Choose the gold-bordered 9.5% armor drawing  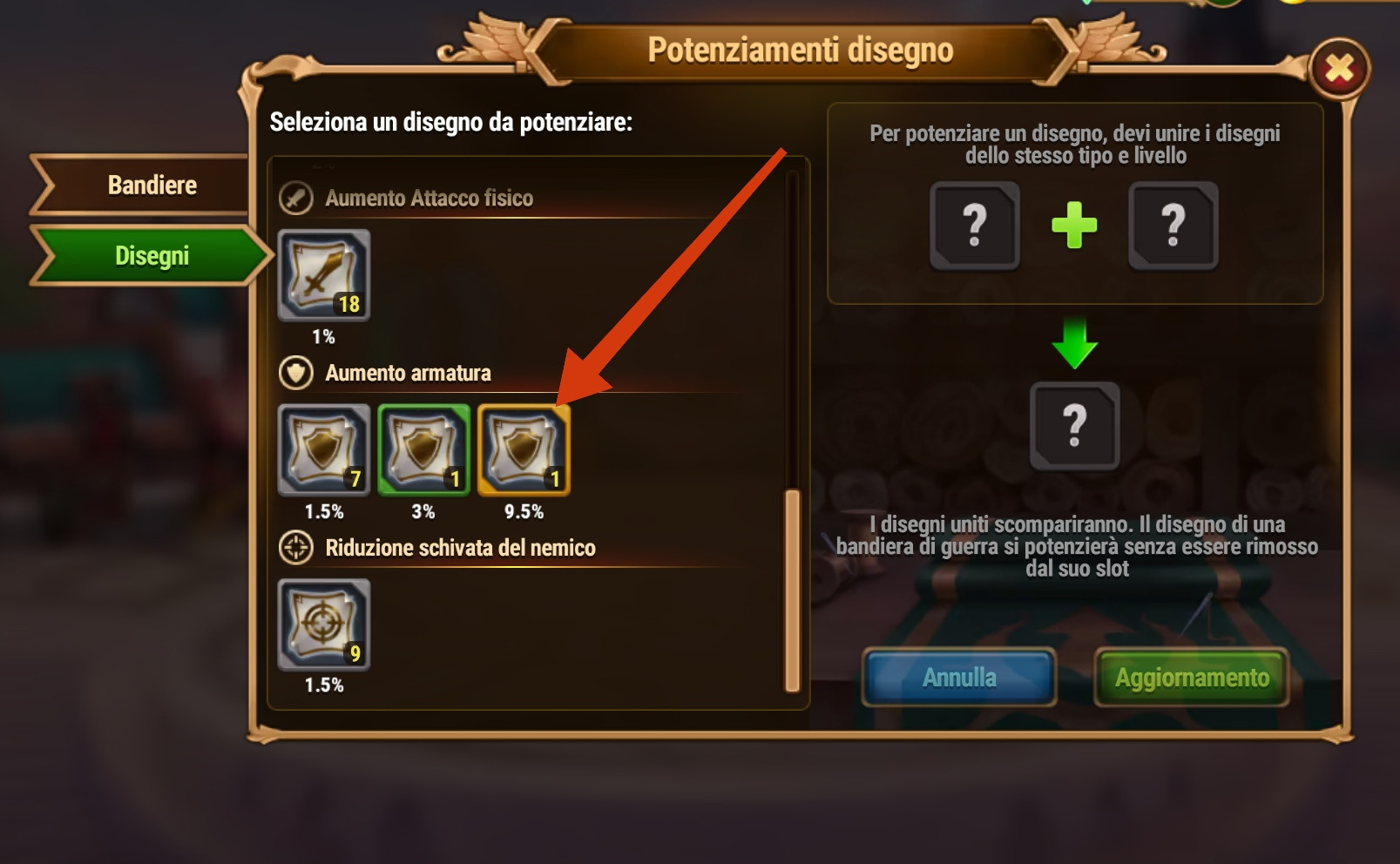tap(524, 449)
